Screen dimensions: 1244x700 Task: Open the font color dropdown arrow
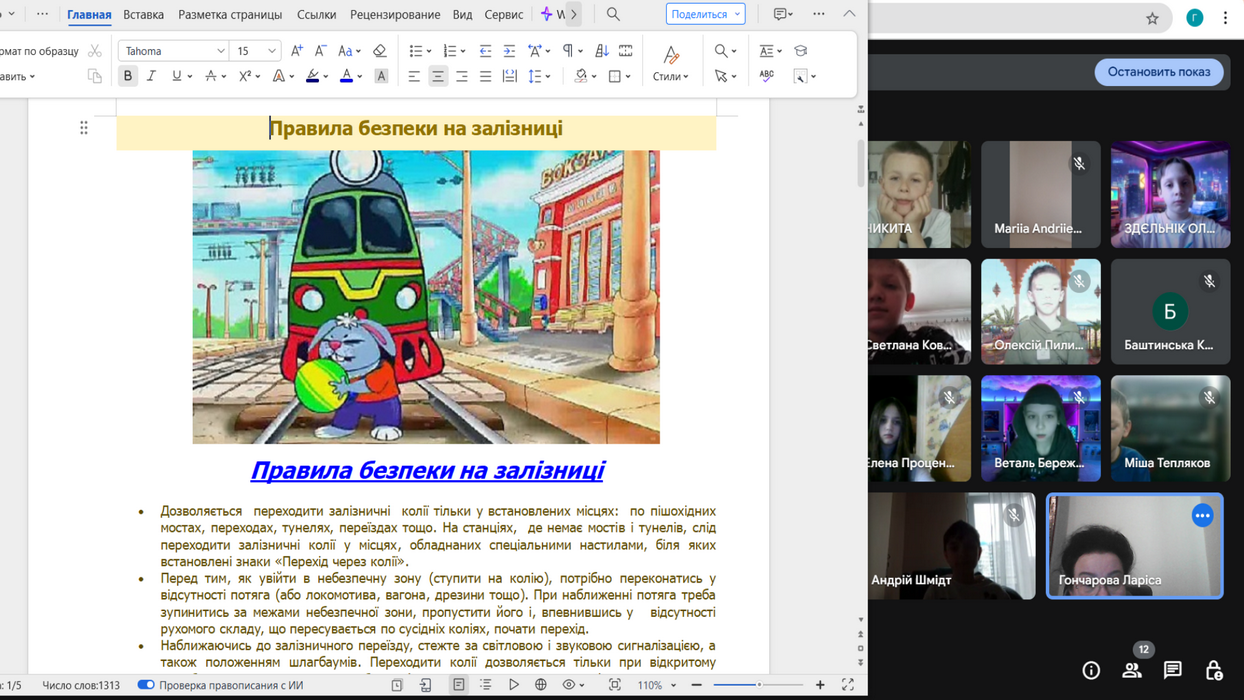[360, 77]
